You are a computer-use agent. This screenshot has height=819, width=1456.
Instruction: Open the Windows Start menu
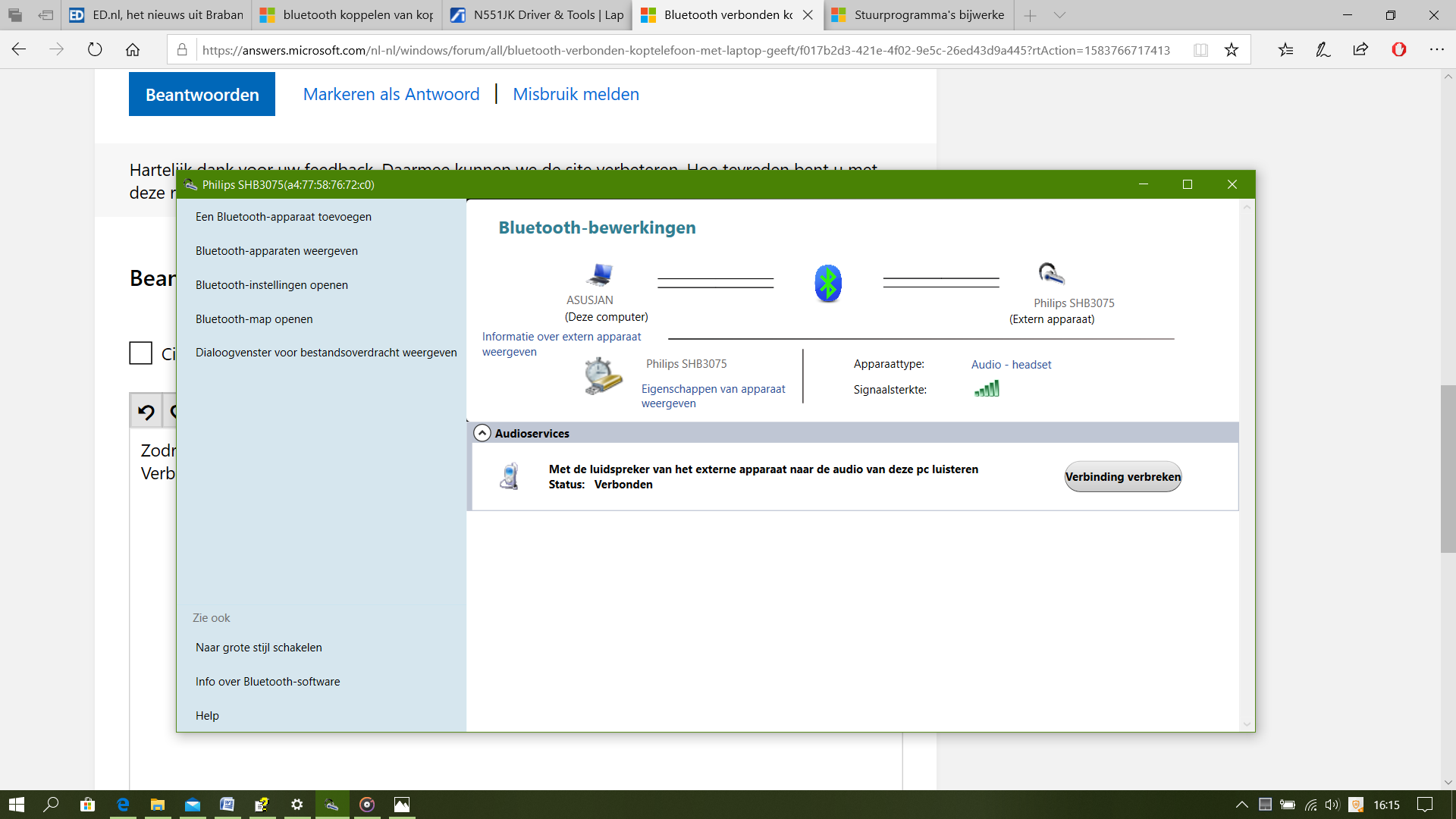click(17, 805)
